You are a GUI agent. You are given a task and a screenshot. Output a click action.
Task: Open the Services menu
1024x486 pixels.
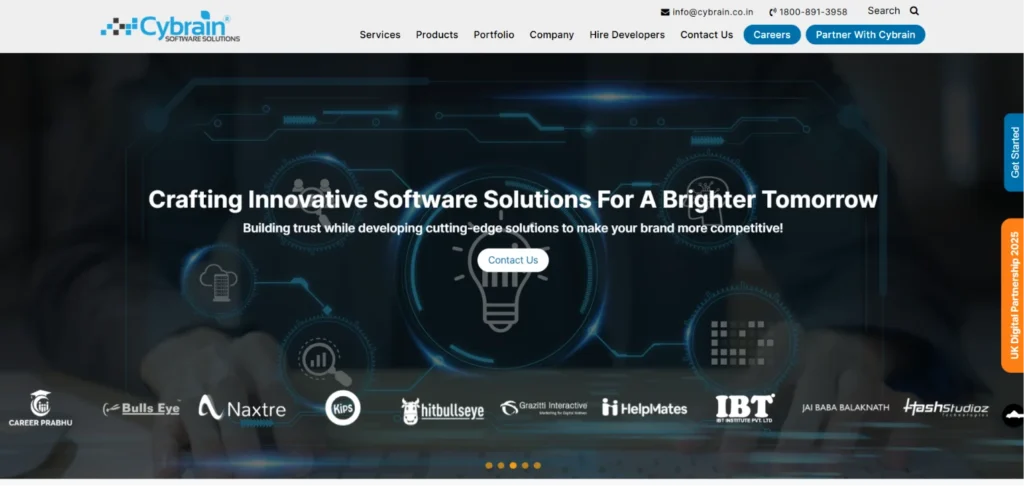click(x=379, y=35)
